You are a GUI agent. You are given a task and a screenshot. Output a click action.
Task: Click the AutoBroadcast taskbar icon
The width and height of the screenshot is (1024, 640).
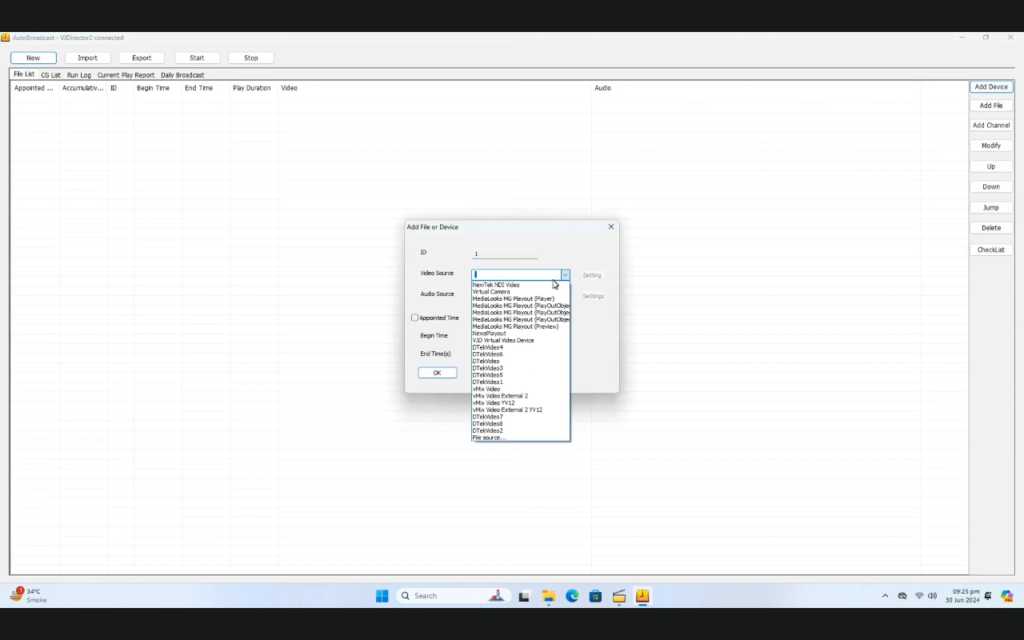click(x=642, y=596)
